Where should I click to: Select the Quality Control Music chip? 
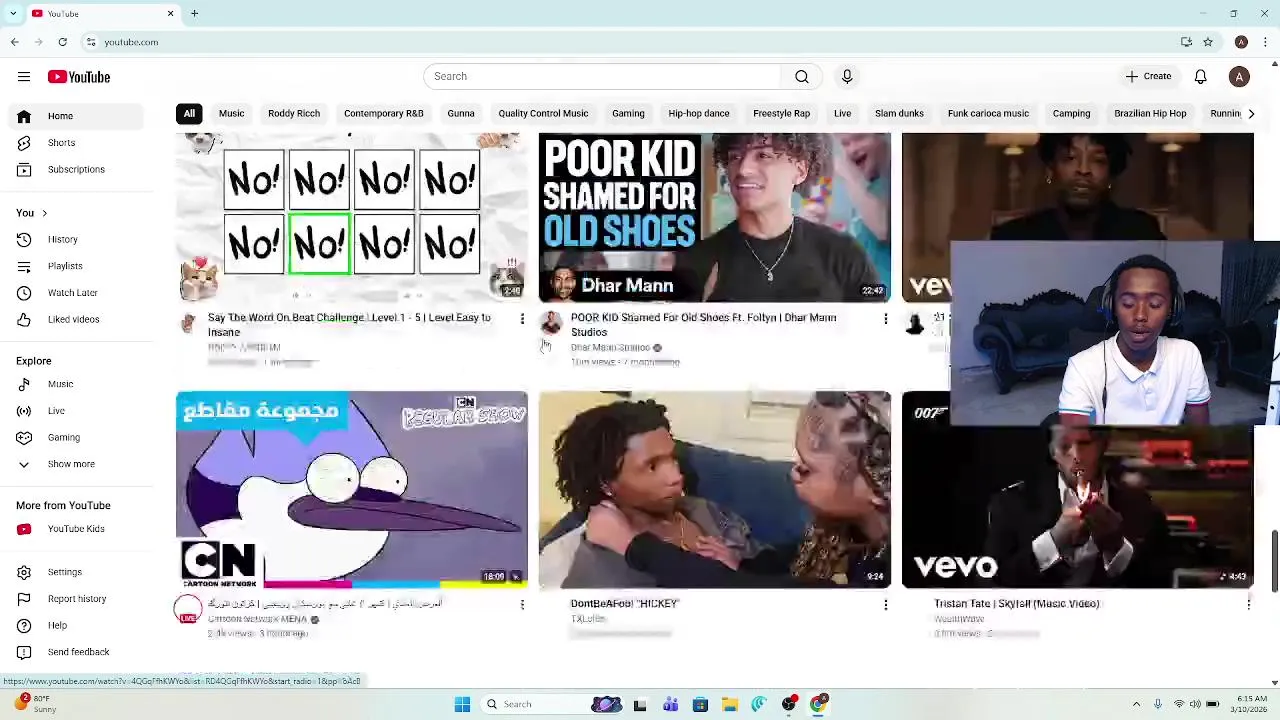543,113
